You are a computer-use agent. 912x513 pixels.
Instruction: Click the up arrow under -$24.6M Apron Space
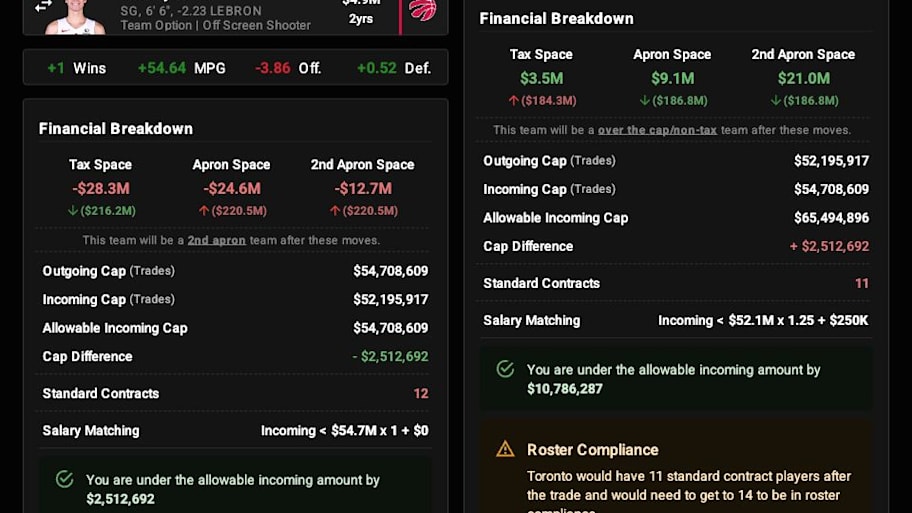[x=204, y=211]
